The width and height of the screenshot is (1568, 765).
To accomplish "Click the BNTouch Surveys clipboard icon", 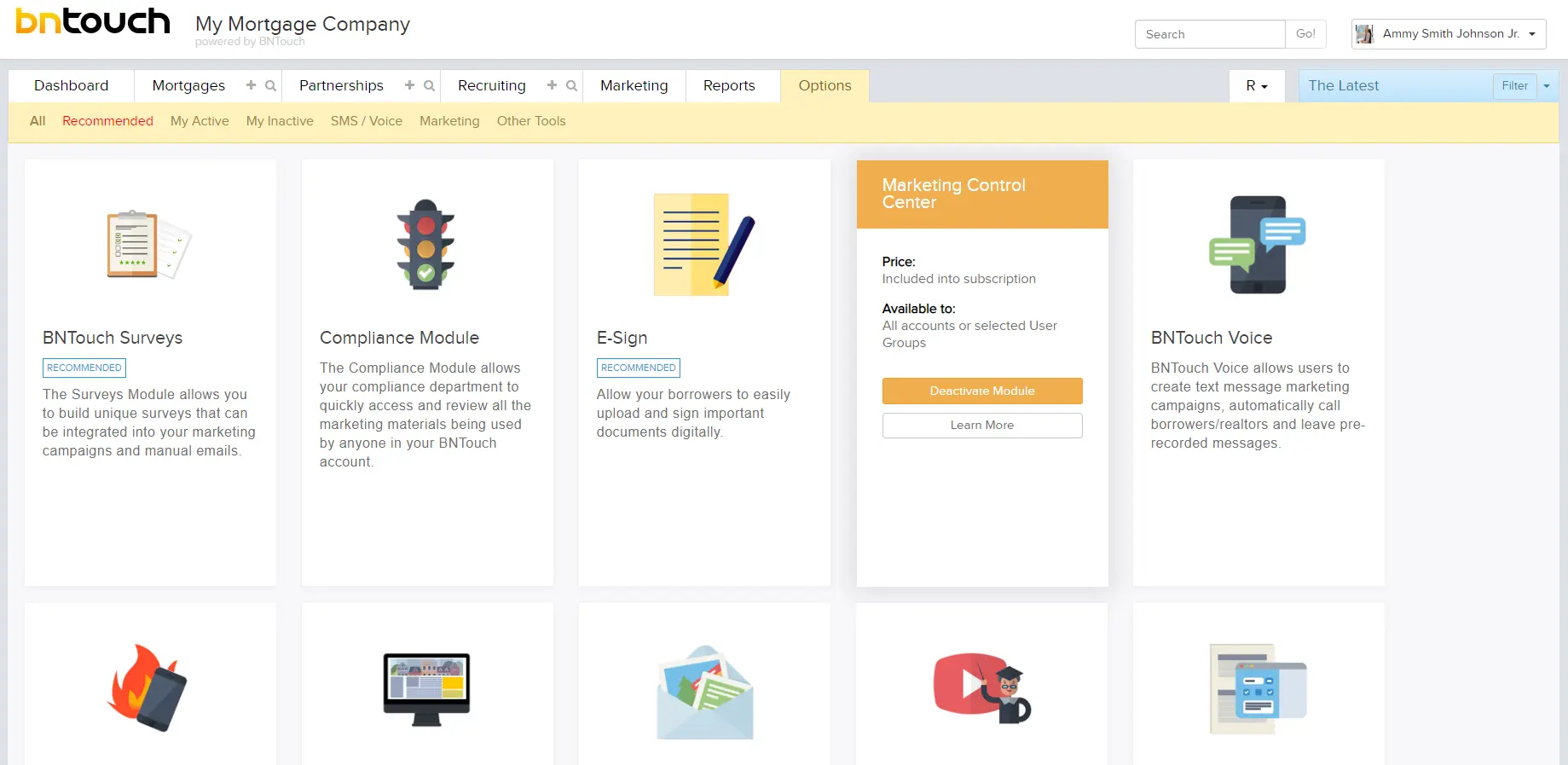I will (x=148, y=246).
